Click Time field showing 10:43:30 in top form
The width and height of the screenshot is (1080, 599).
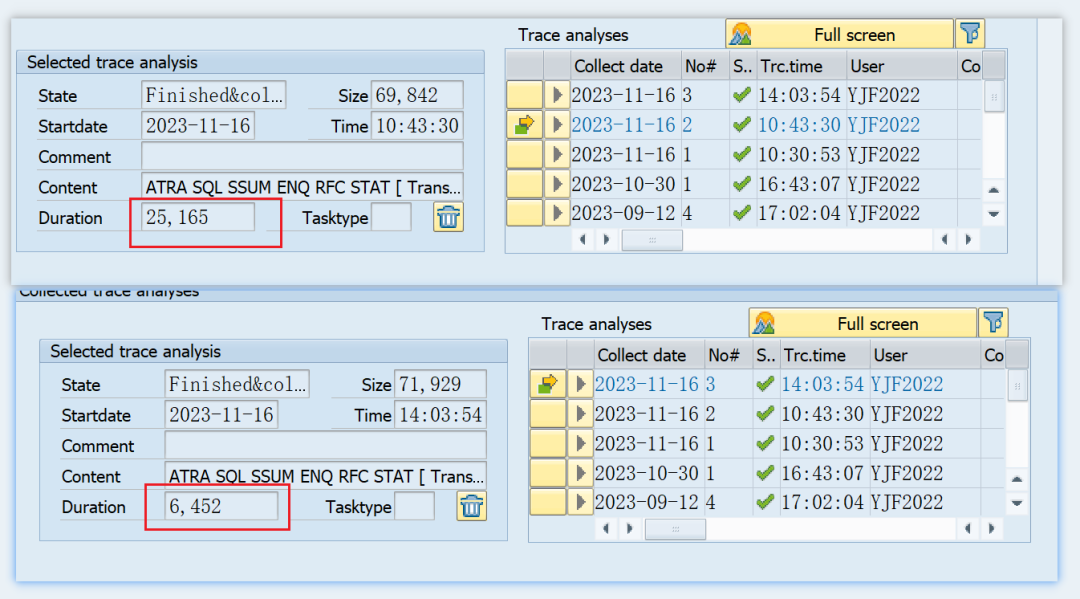pyautogui.click(x=417, y=126)
